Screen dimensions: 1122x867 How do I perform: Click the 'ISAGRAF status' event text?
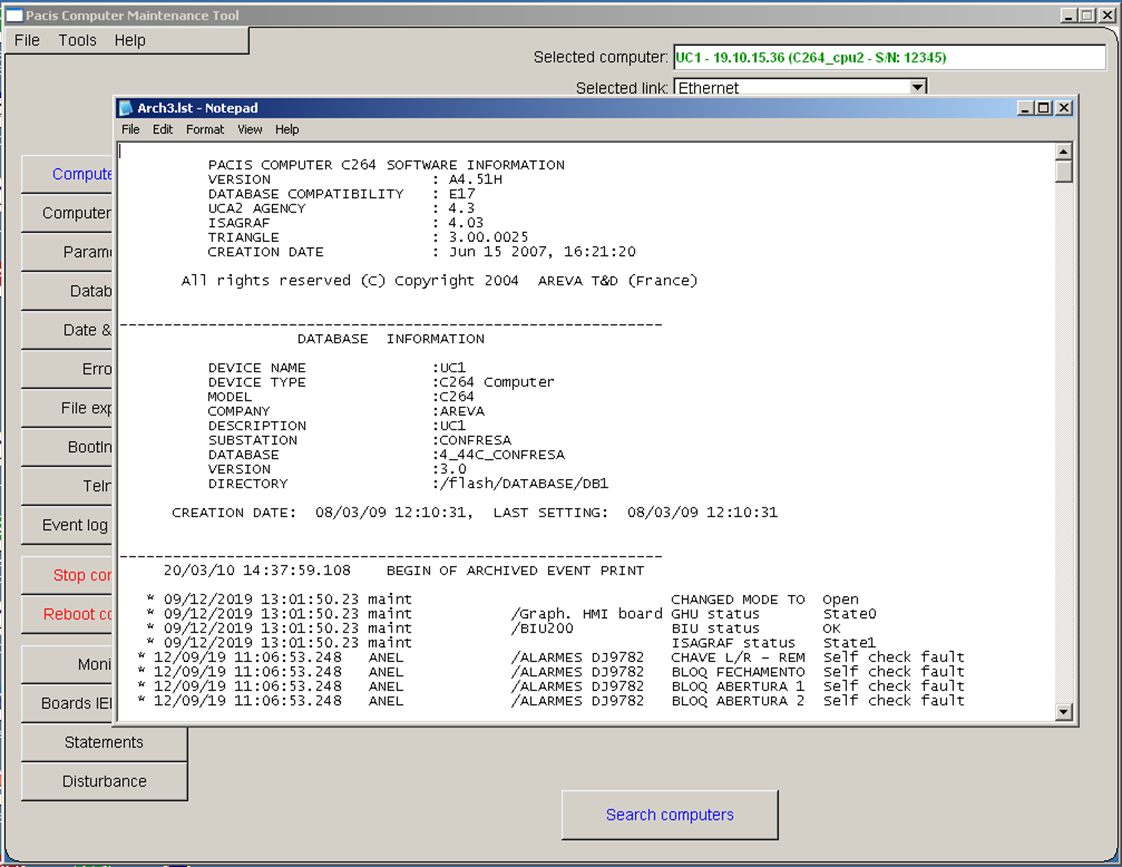(733, 643)
